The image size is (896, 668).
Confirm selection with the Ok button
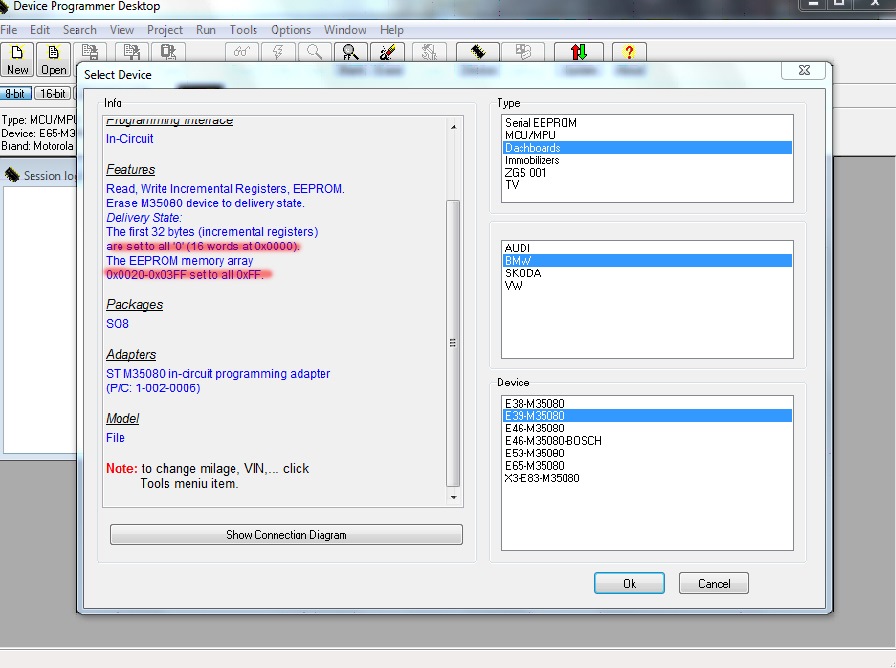tap(629, 583)
